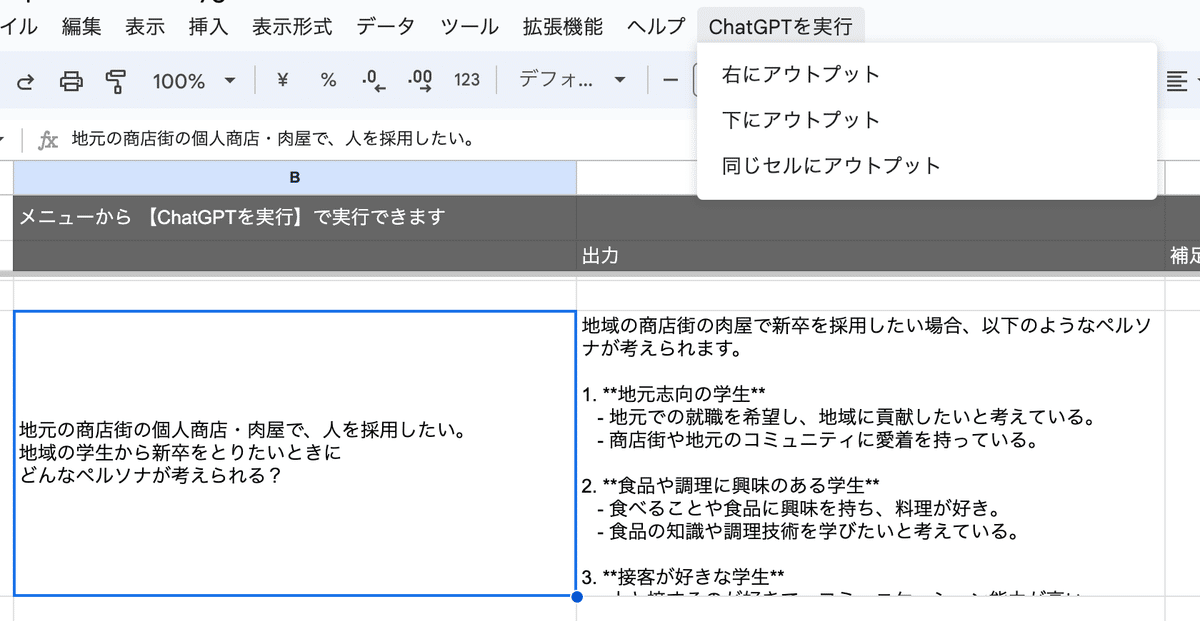The width and height of the screenshot is (1200, 621).
Task: Apply percent format
Action: click(x=328, y=80)
